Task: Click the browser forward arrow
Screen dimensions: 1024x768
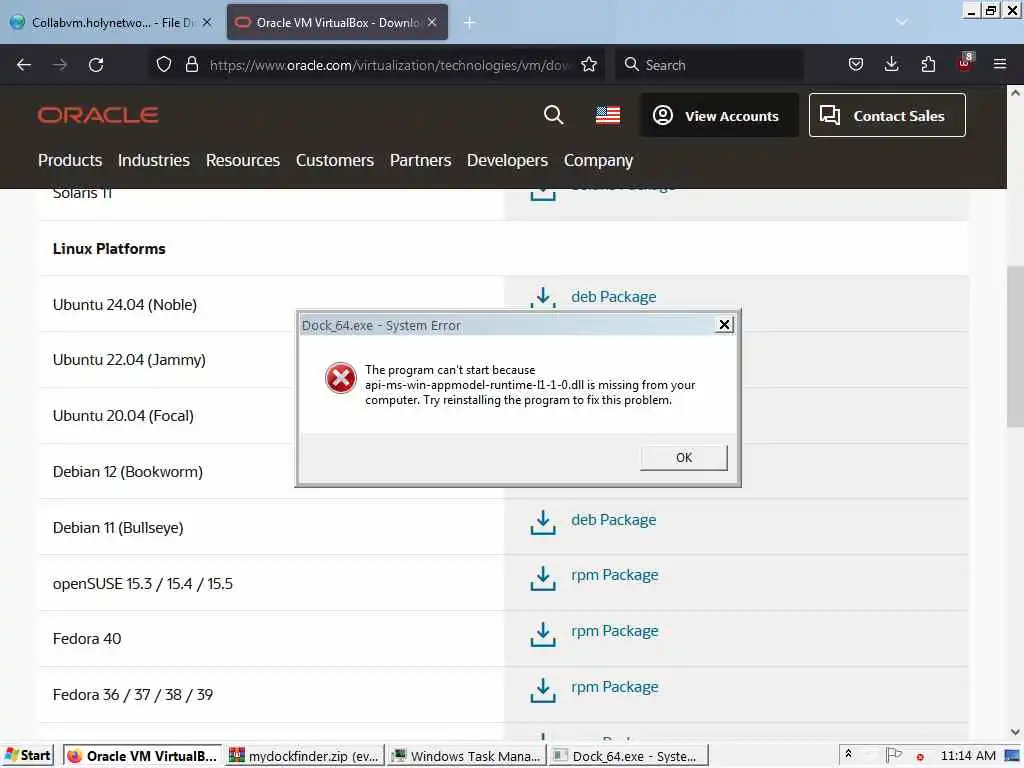Action: pyautogui.click(x=60, y=65)
